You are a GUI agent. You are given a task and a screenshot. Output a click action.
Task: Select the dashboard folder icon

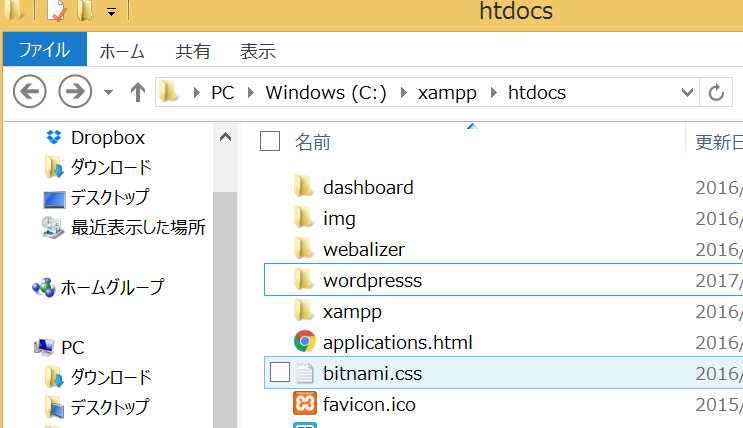click(x=303, y=187)
